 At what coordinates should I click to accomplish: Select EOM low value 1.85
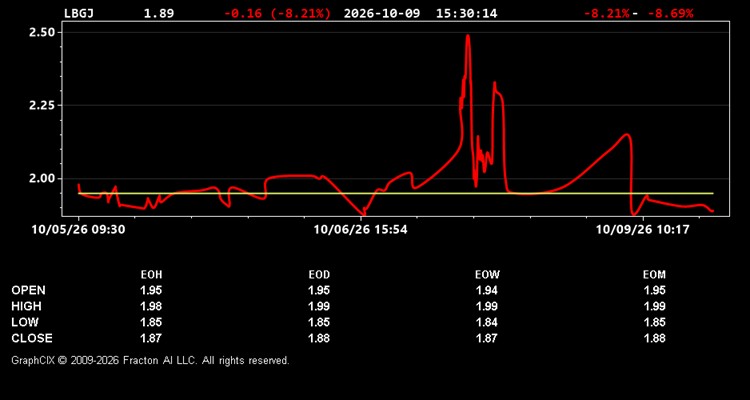(x=654, y=322)
